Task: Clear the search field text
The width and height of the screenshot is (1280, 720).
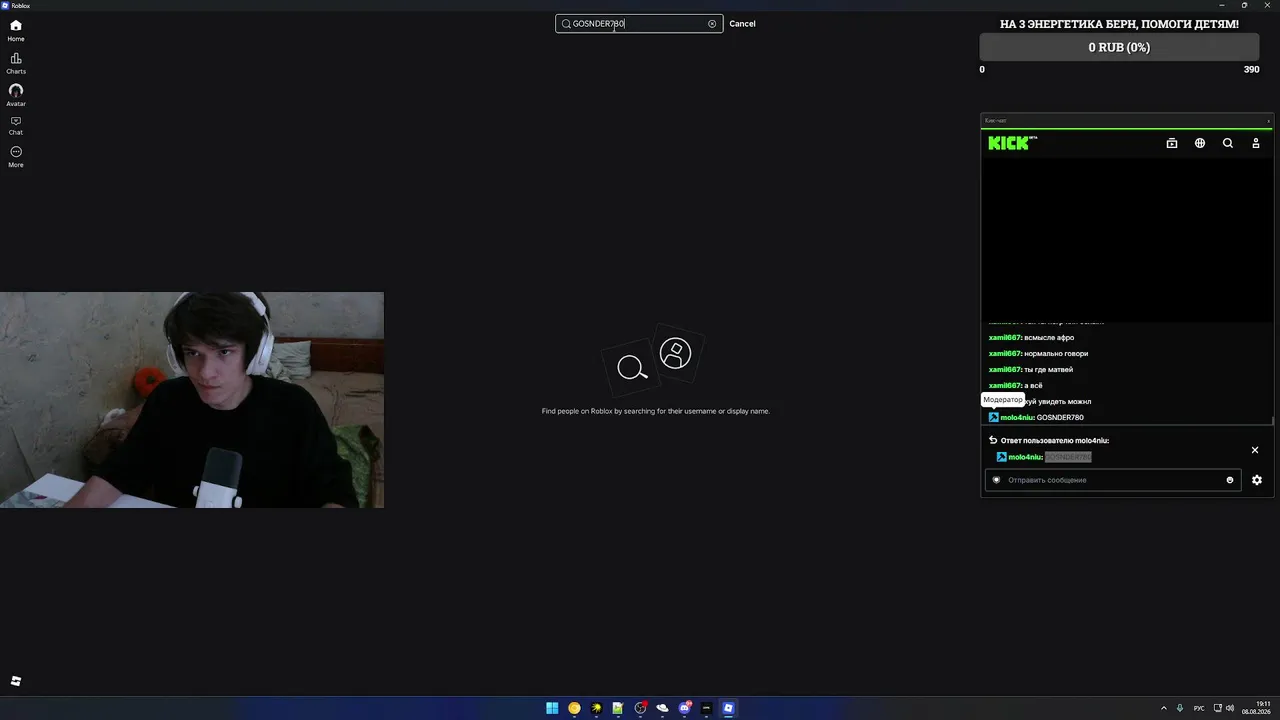Action: coord(712,24)
